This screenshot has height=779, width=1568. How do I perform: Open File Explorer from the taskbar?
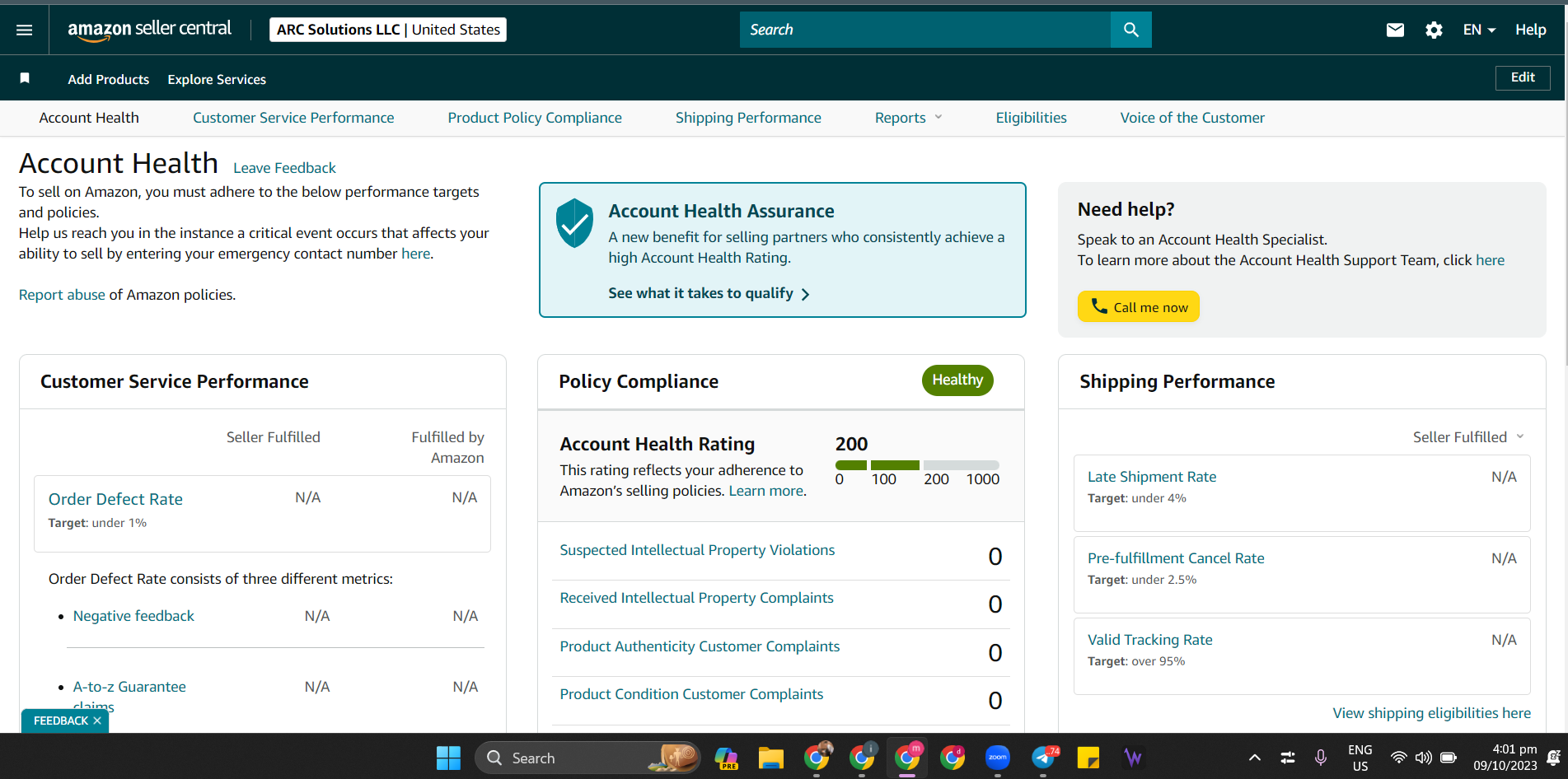pos(771,758)
